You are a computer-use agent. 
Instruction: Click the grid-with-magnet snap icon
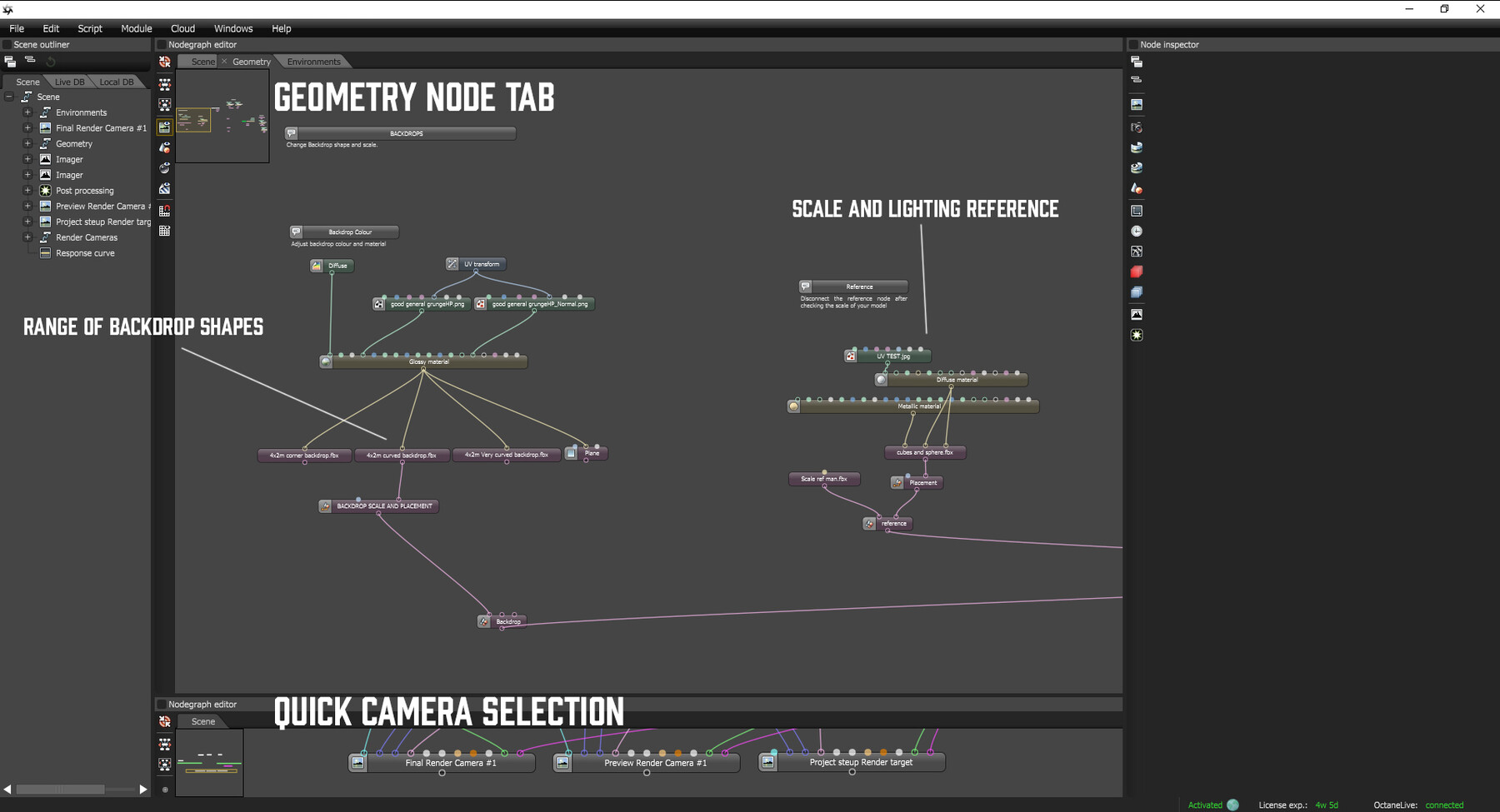(x=165, y=210)
